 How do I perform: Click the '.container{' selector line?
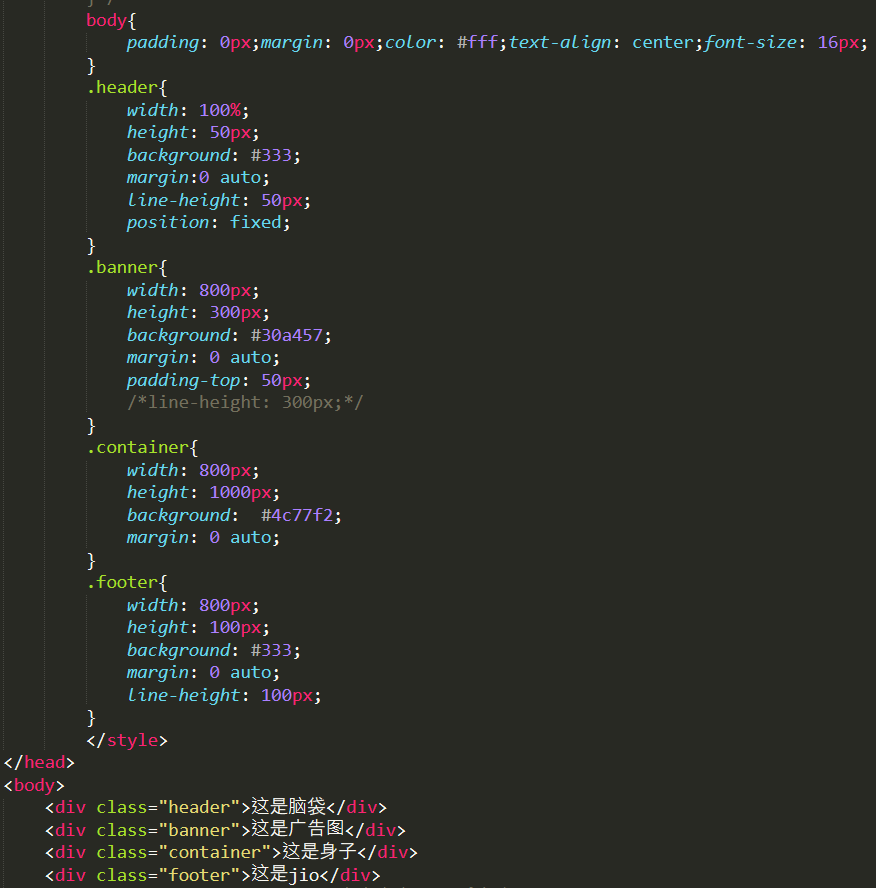click(x=142, y=447)
